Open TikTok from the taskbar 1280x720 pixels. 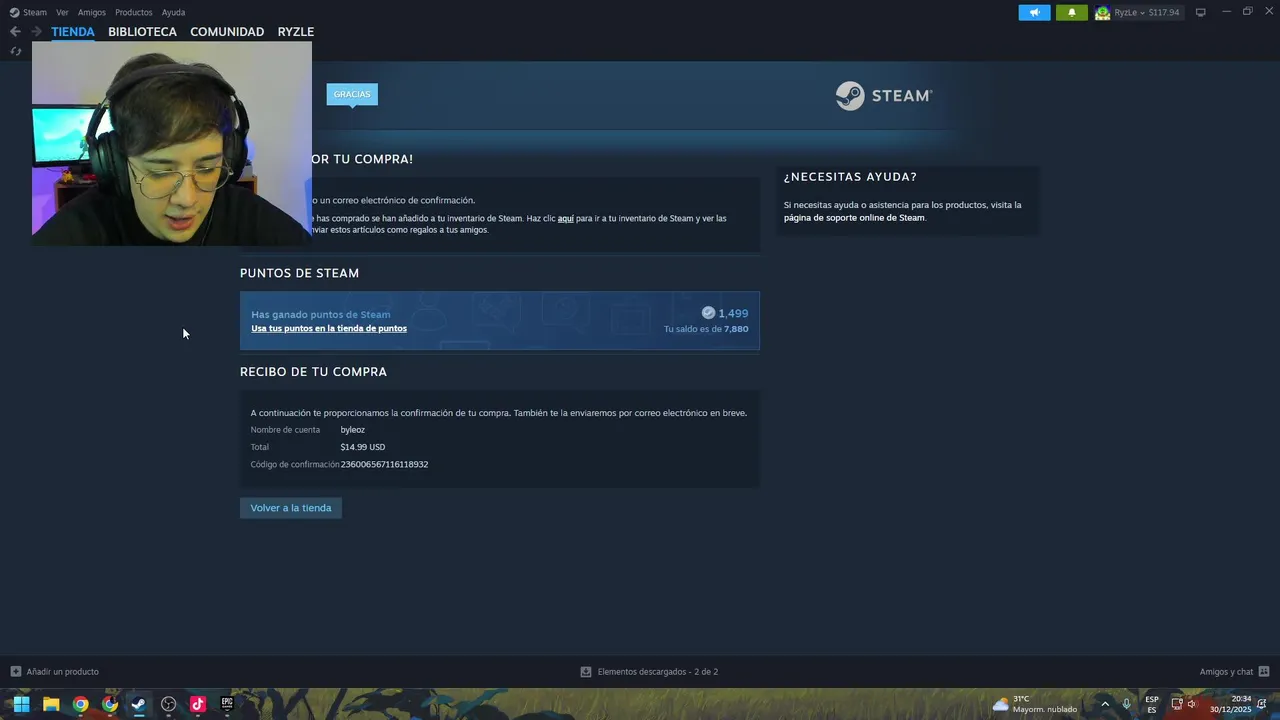coord(198,704)
